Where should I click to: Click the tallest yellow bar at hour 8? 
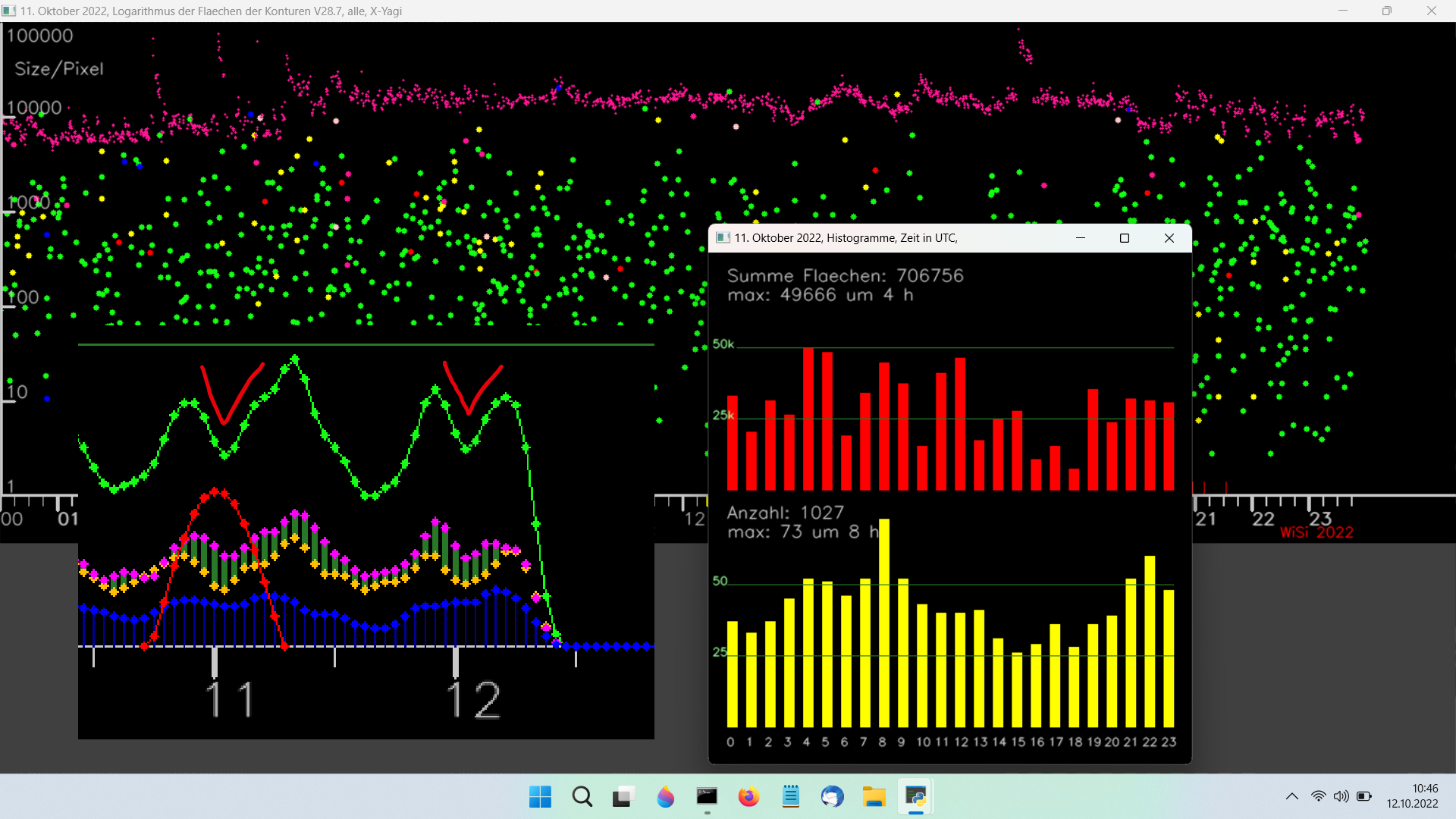point(884,623)
